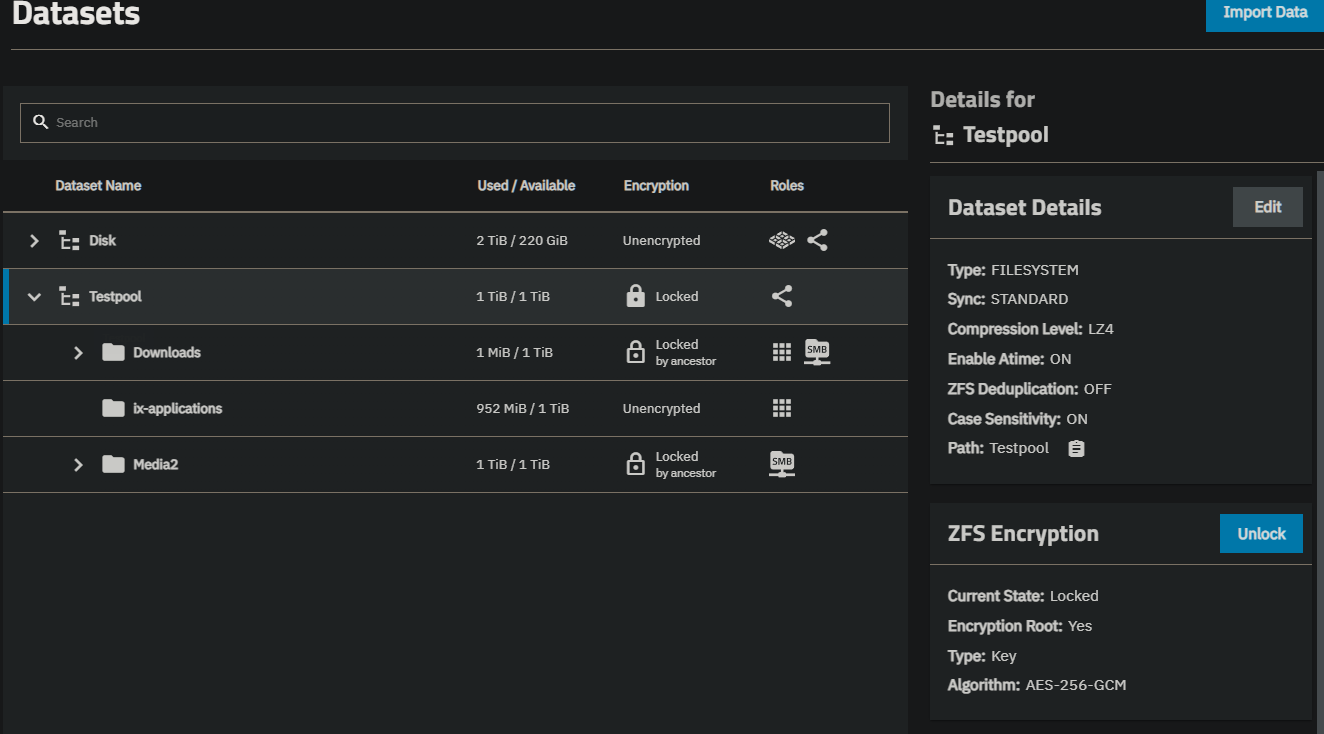Click the system dataset icon in Disk row
Viewport: 1324px width, 734px height.
pyautogui.click(x=782, y=241)
